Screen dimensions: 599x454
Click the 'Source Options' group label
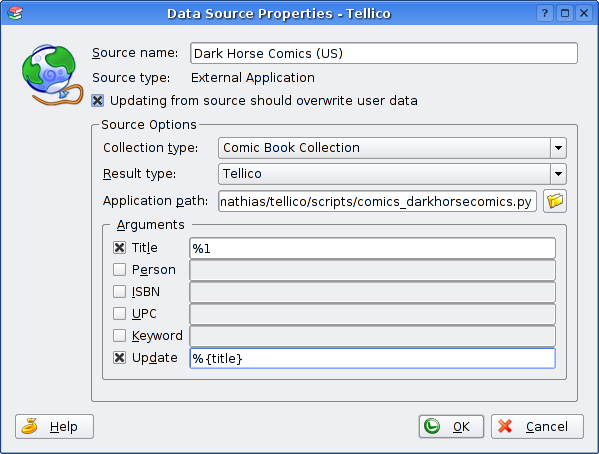tap(149, 125)
